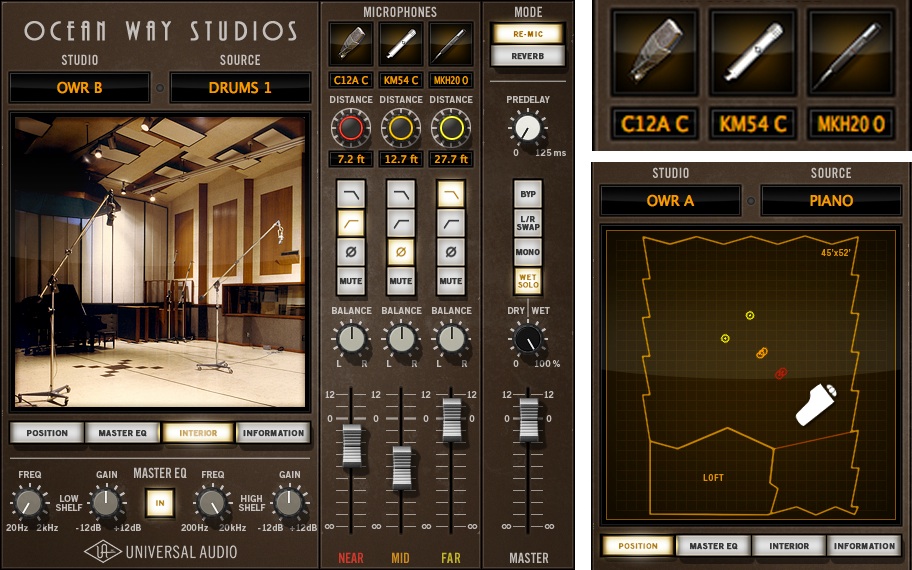Click the Universal Audio logo

[x=161, y=551]
